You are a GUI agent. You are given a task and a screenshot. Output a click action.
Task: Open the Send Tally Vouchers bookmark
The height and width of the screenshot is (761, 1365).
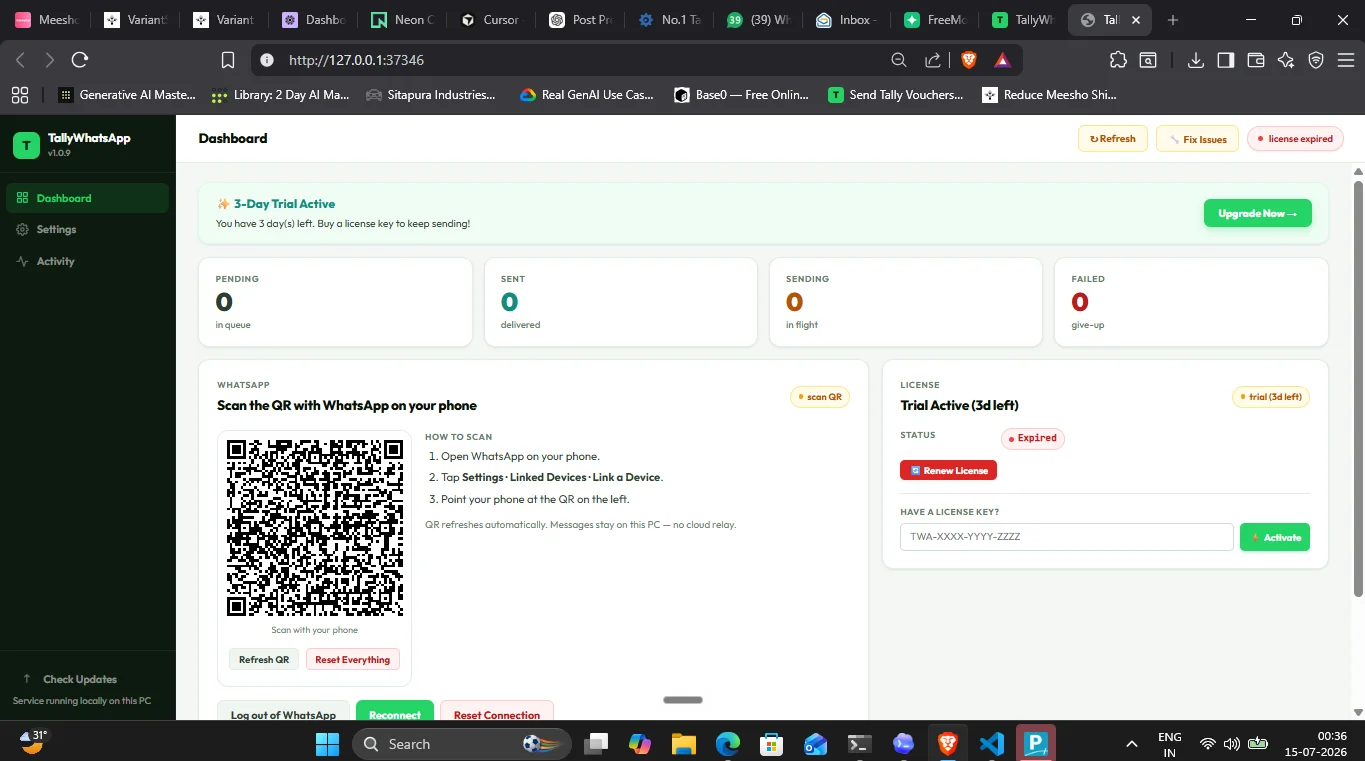tap(895, 95)
